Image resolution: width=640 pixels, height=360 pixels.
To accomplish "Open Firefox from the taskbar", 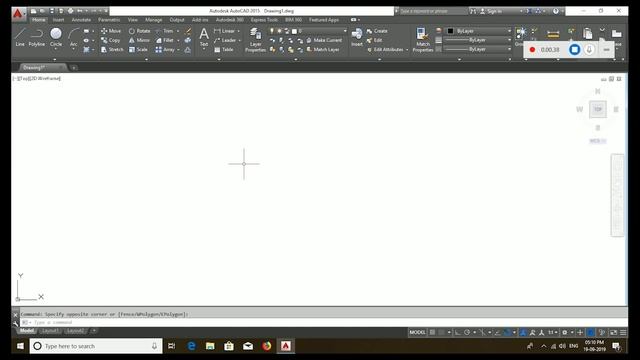I will (267, 346).
